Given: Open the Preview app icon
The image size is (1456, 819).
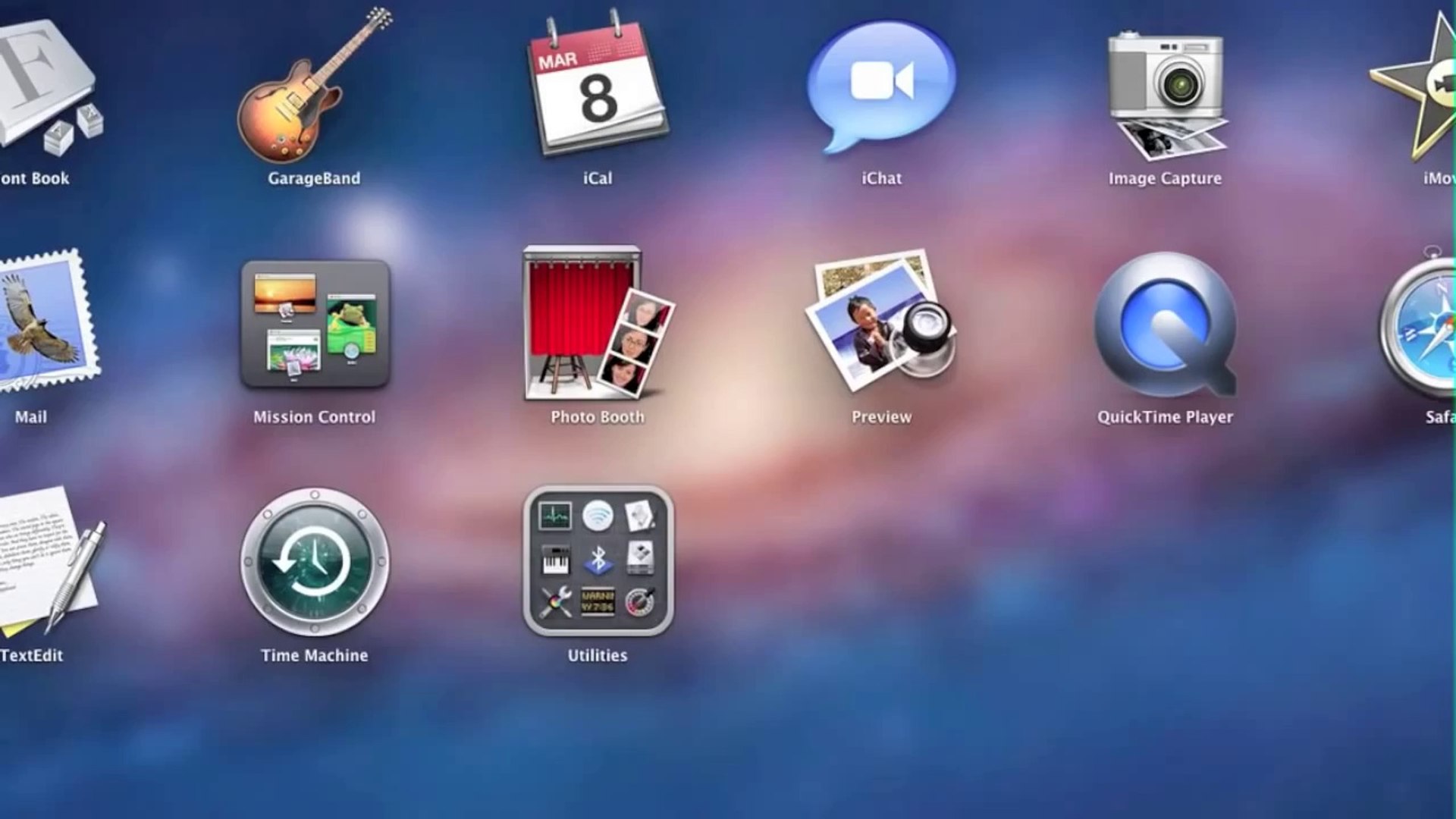Looking at the screenshot, I should pyautogui.click(x=881, y=322).
